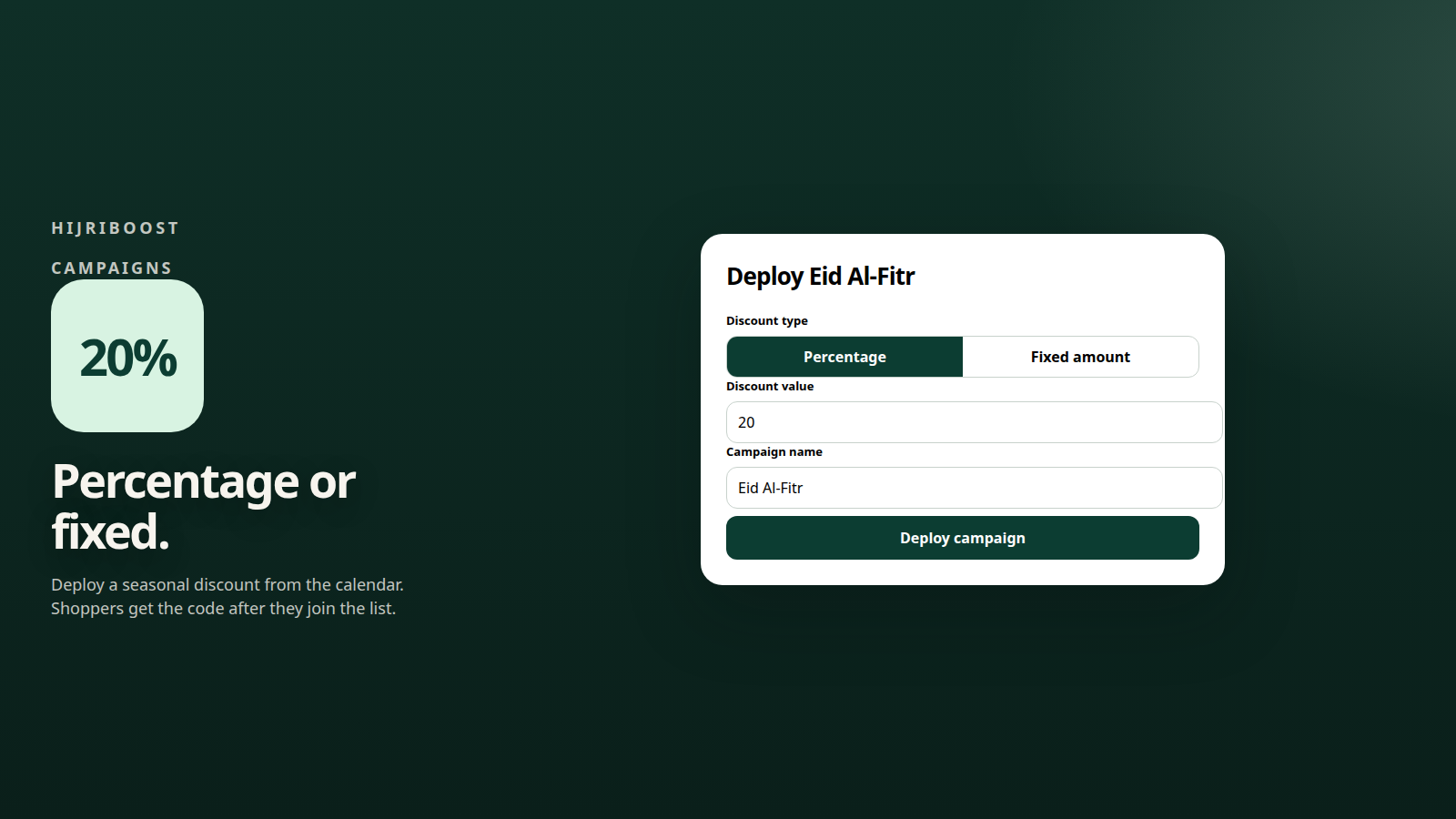
Task: Click the 'Deploy a seasonal discount' sentence
Action: 227,584
